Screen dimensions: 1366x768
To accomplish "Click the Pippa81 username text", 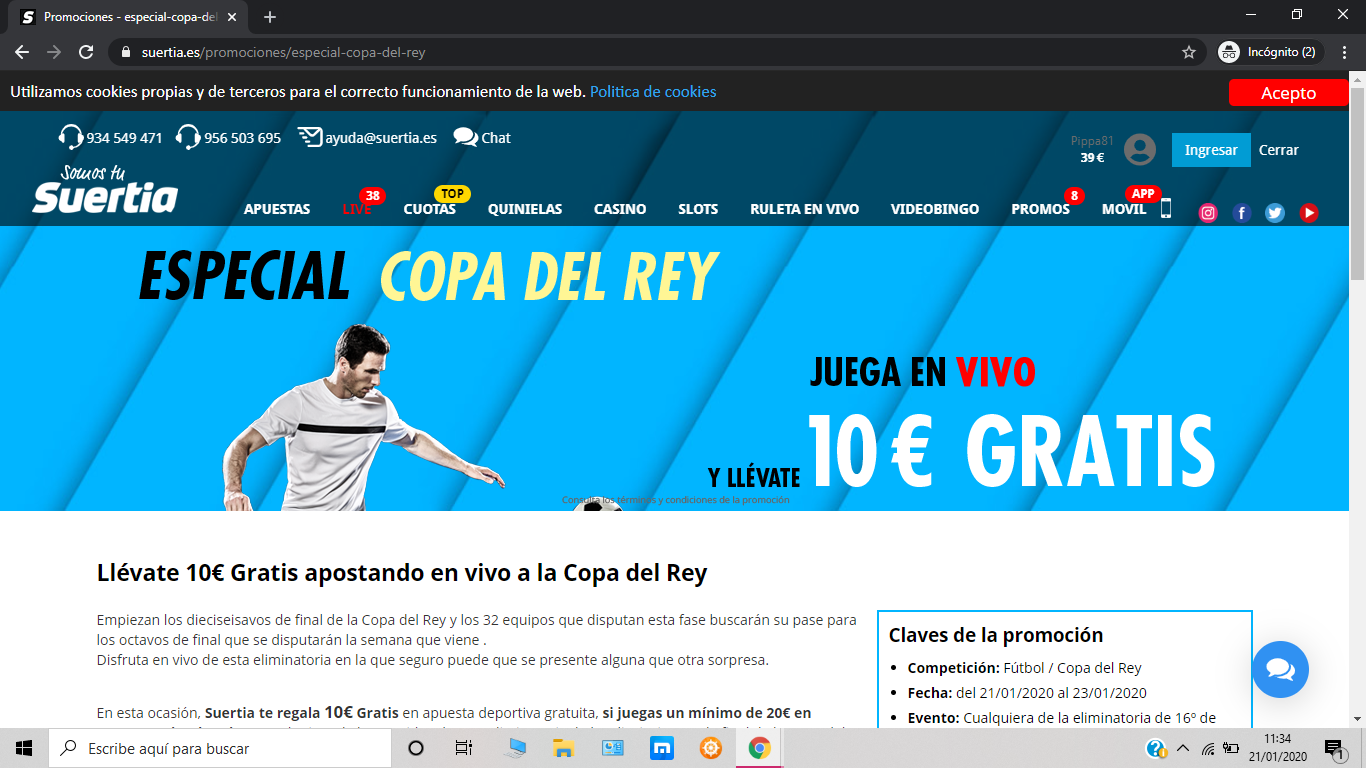I will click(x=1092, y=141).
